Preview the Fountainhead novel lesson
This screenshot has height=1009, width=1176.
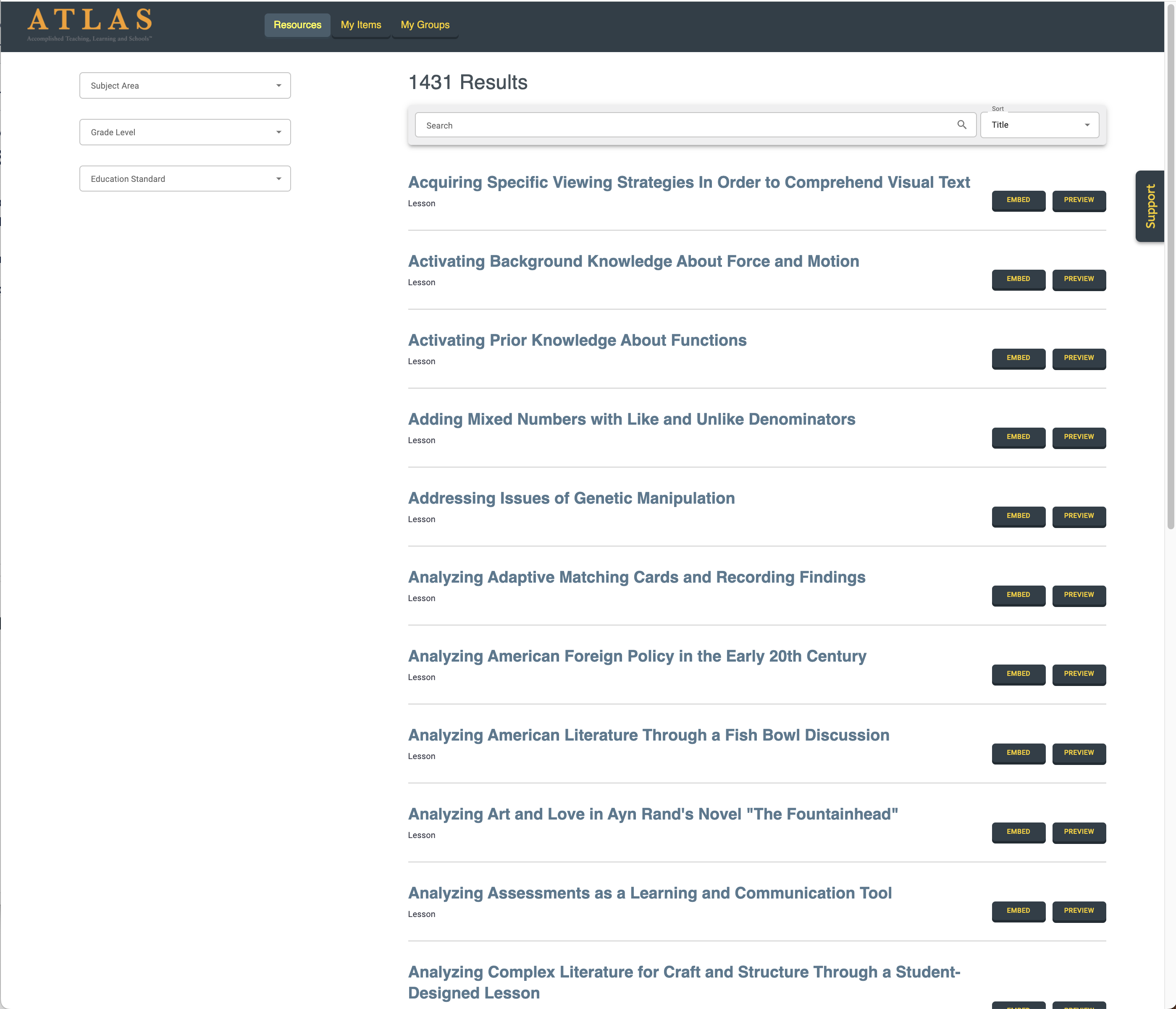1079,831
